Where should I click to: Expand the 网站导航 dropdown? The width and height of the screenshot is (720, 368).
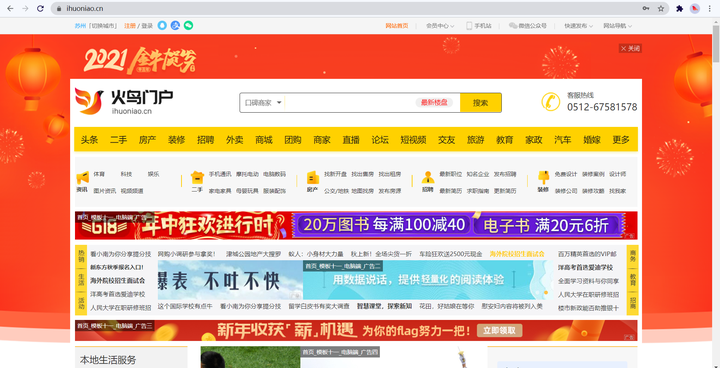pos(617,26)
